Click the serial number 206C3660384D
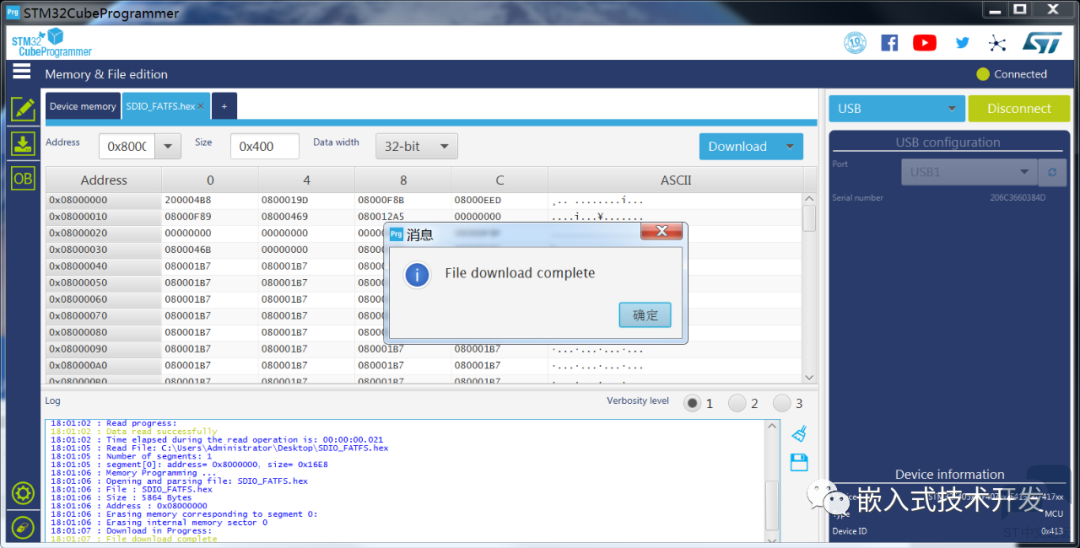Viewport: 1080px width, 548px height. (1017, 198)
